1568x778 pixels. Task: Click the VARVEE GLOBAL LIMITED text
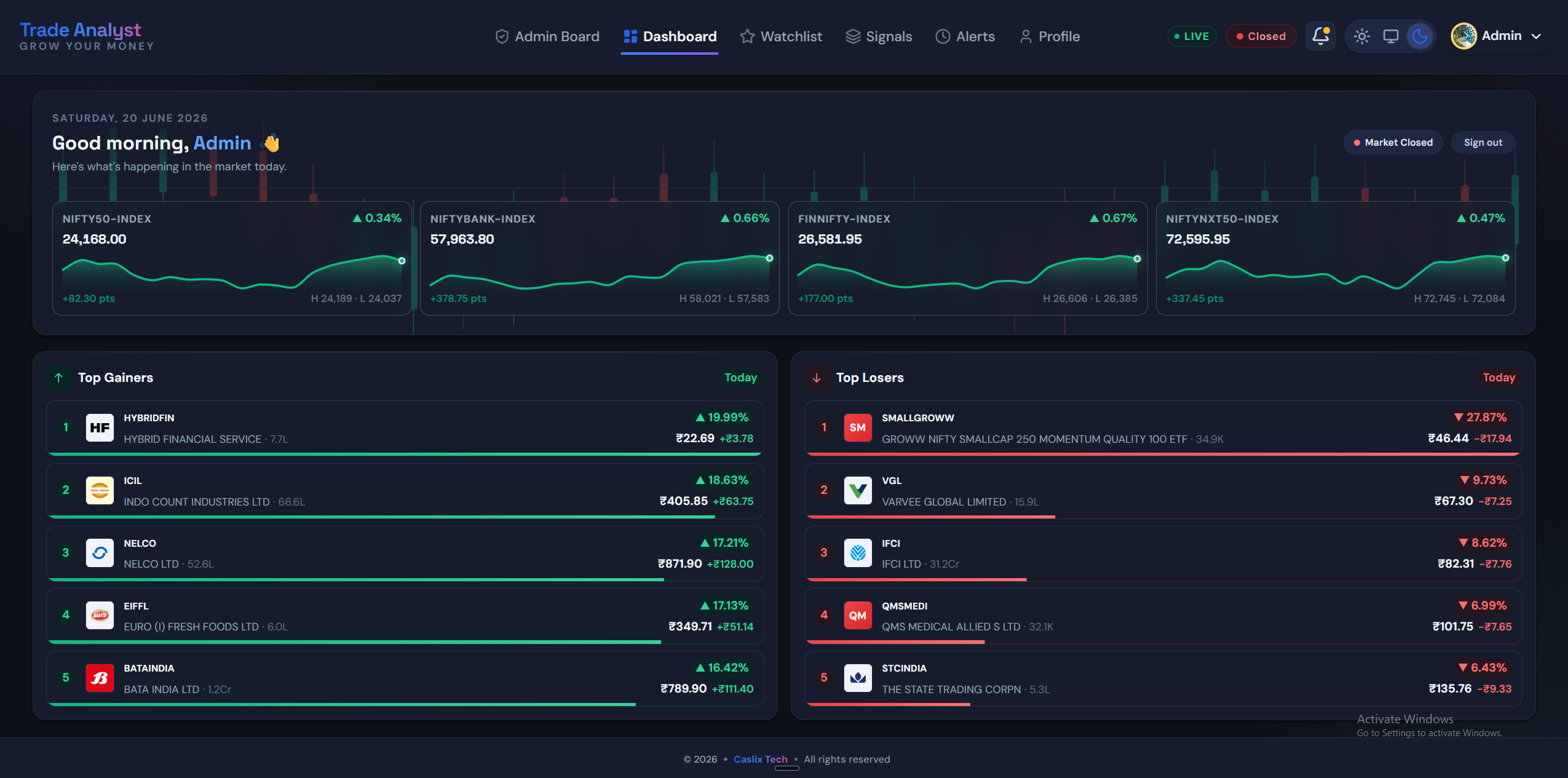point(944,502)
